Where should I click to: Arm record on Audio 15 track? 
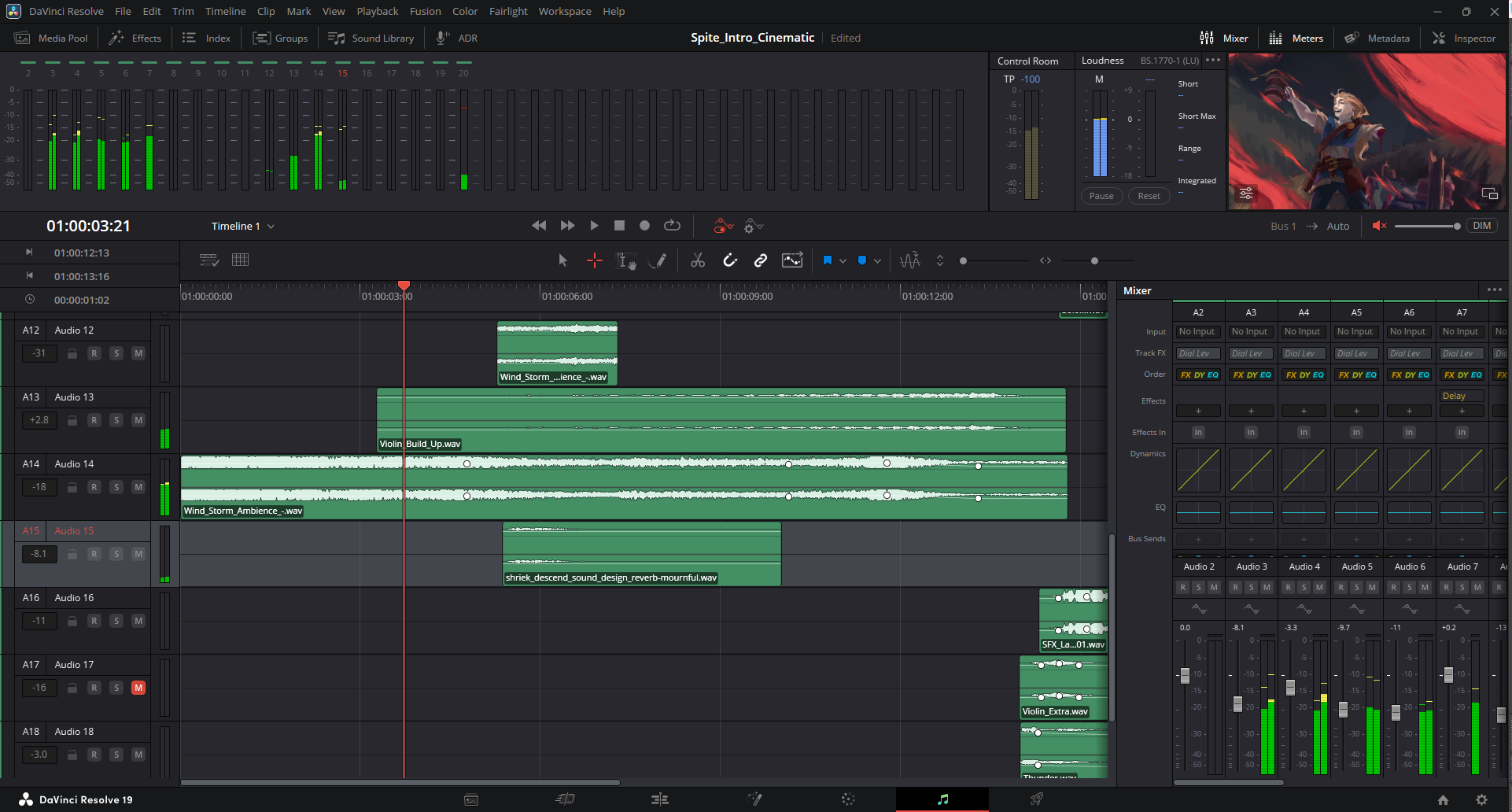[x=94, y=554]
